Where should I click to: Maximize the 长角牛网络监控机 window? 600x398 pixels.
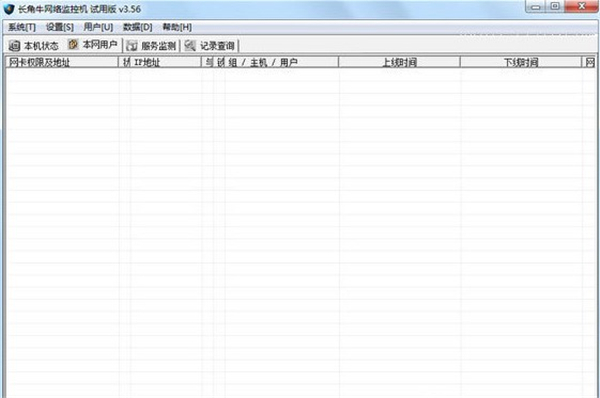coord(555,7)
